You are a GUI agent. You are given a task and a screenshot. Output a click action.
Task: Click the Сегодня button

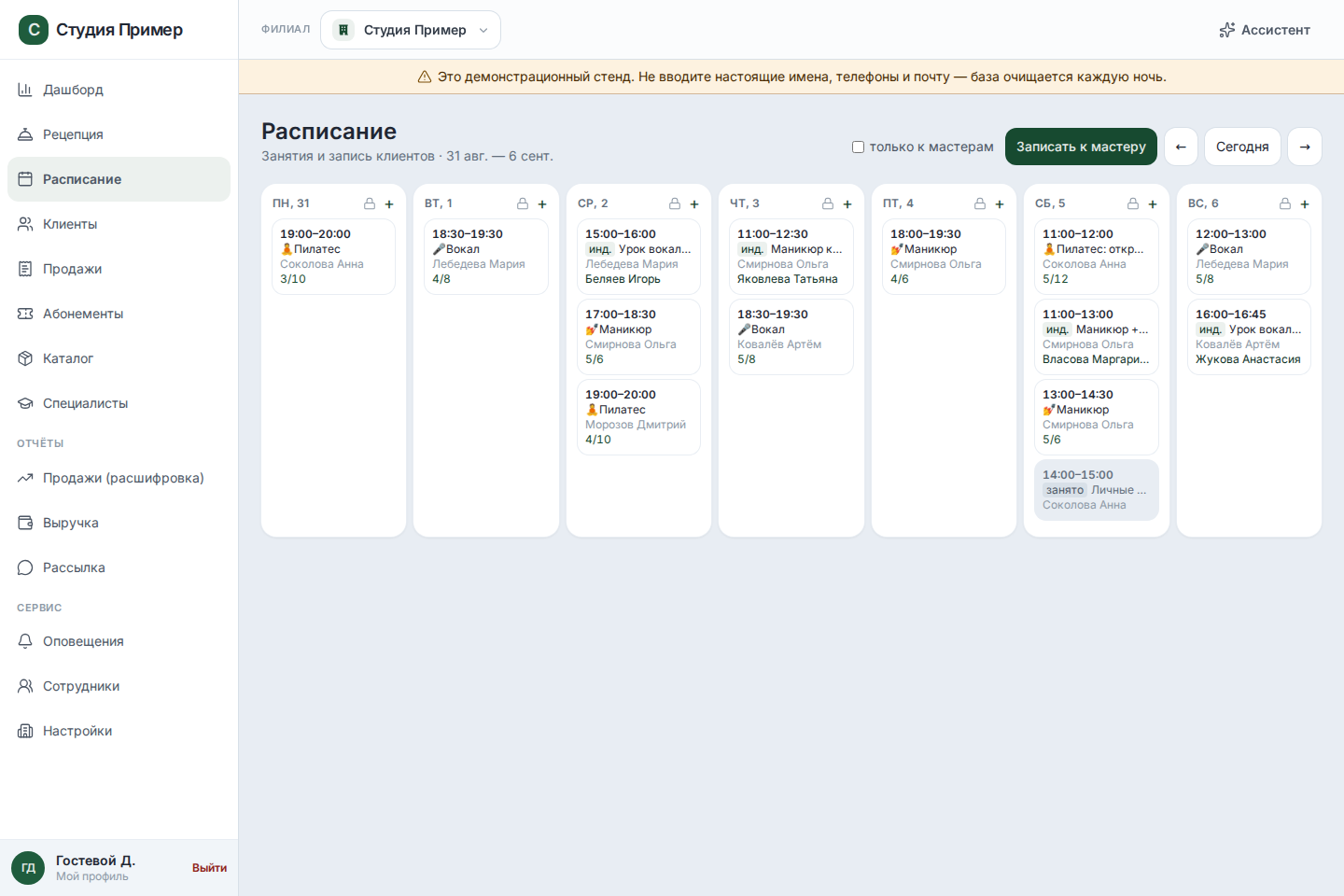1242,147
